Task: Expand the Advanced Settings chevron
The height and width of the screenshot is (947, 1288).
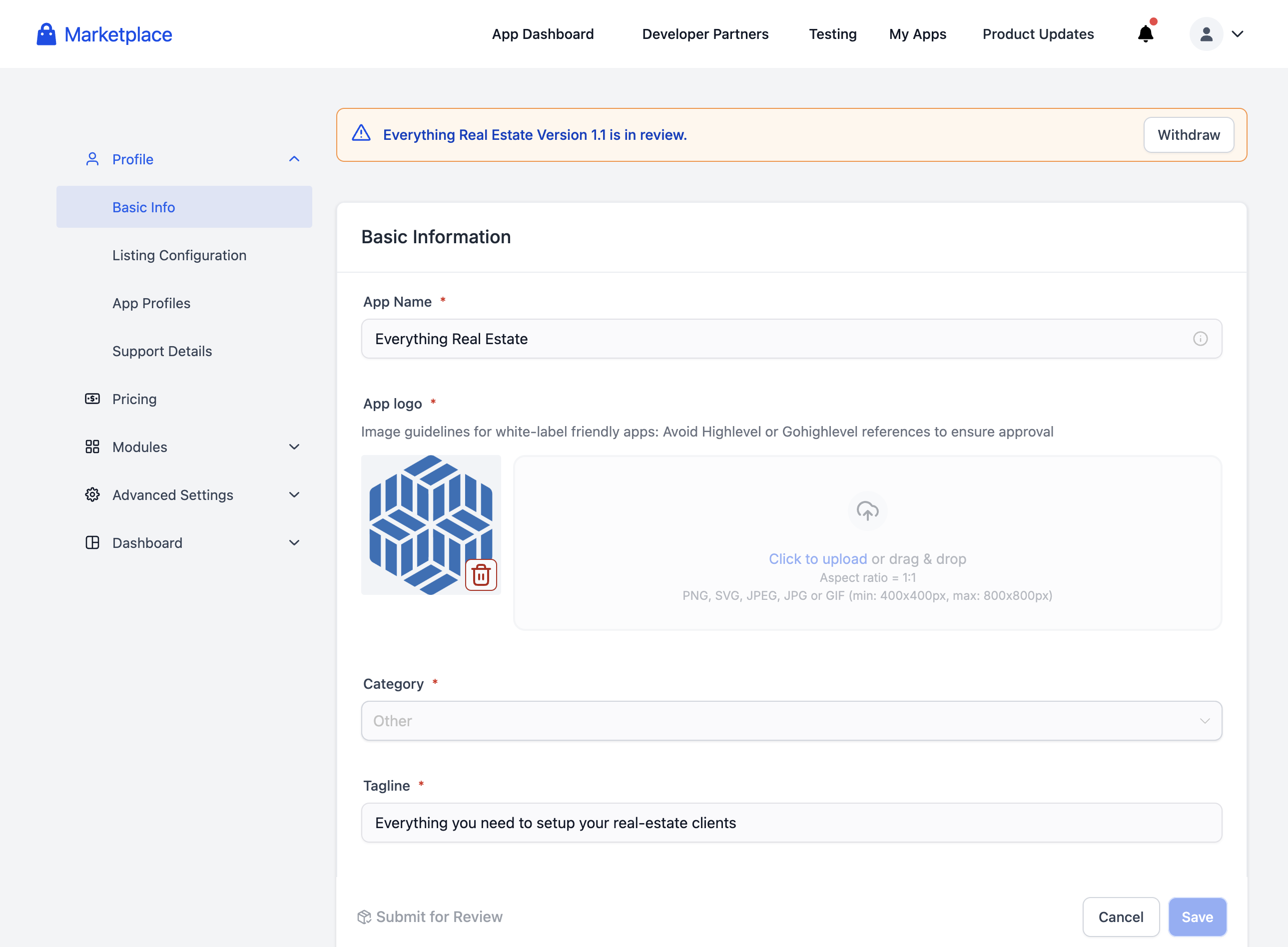Action: coord(294,494)
